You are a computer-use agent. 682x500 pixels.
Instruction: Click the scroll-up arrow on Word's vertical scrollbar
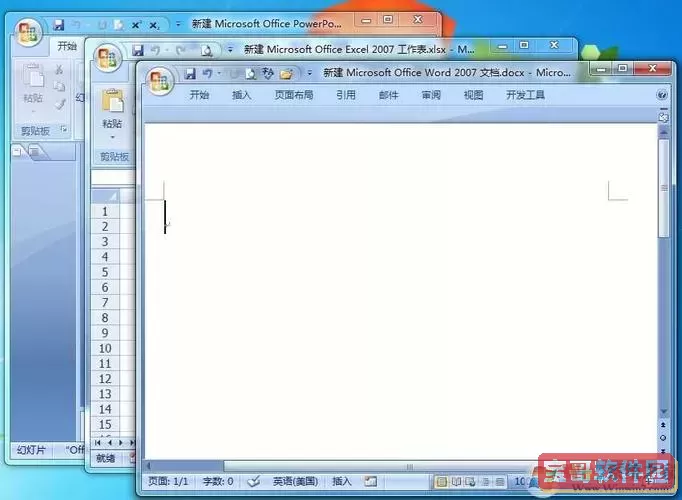click(664, 131)
